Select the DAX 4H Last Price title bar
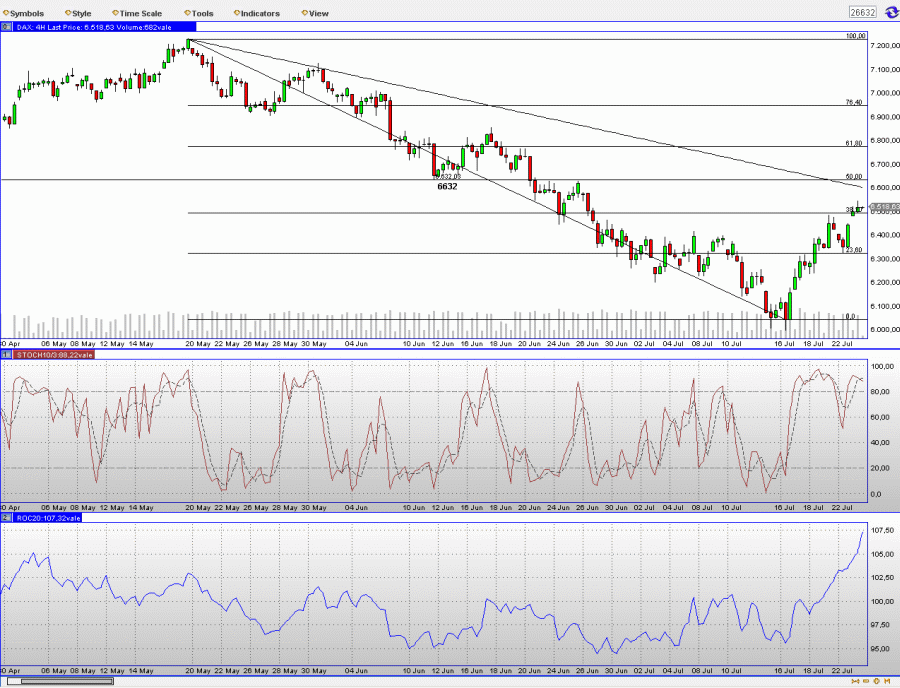Image resolution: width=900 pixels, height=688 pixels. pos(104,26)
